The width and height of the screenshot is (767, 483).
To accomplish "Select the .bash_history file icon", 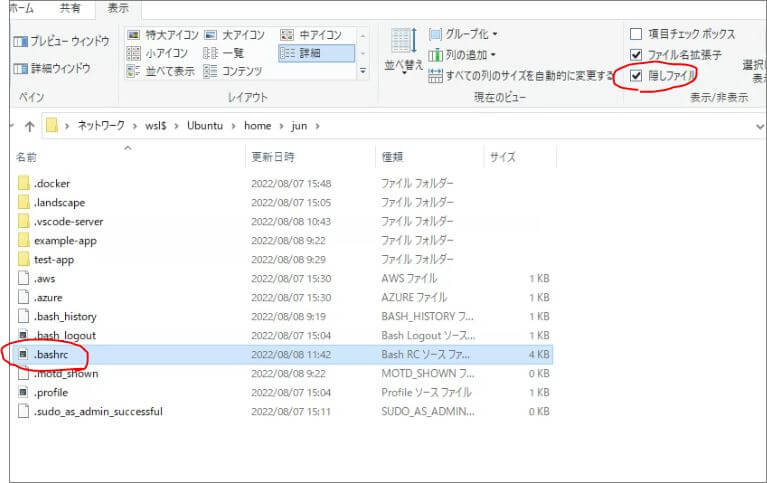I will (x=23, y=316).
